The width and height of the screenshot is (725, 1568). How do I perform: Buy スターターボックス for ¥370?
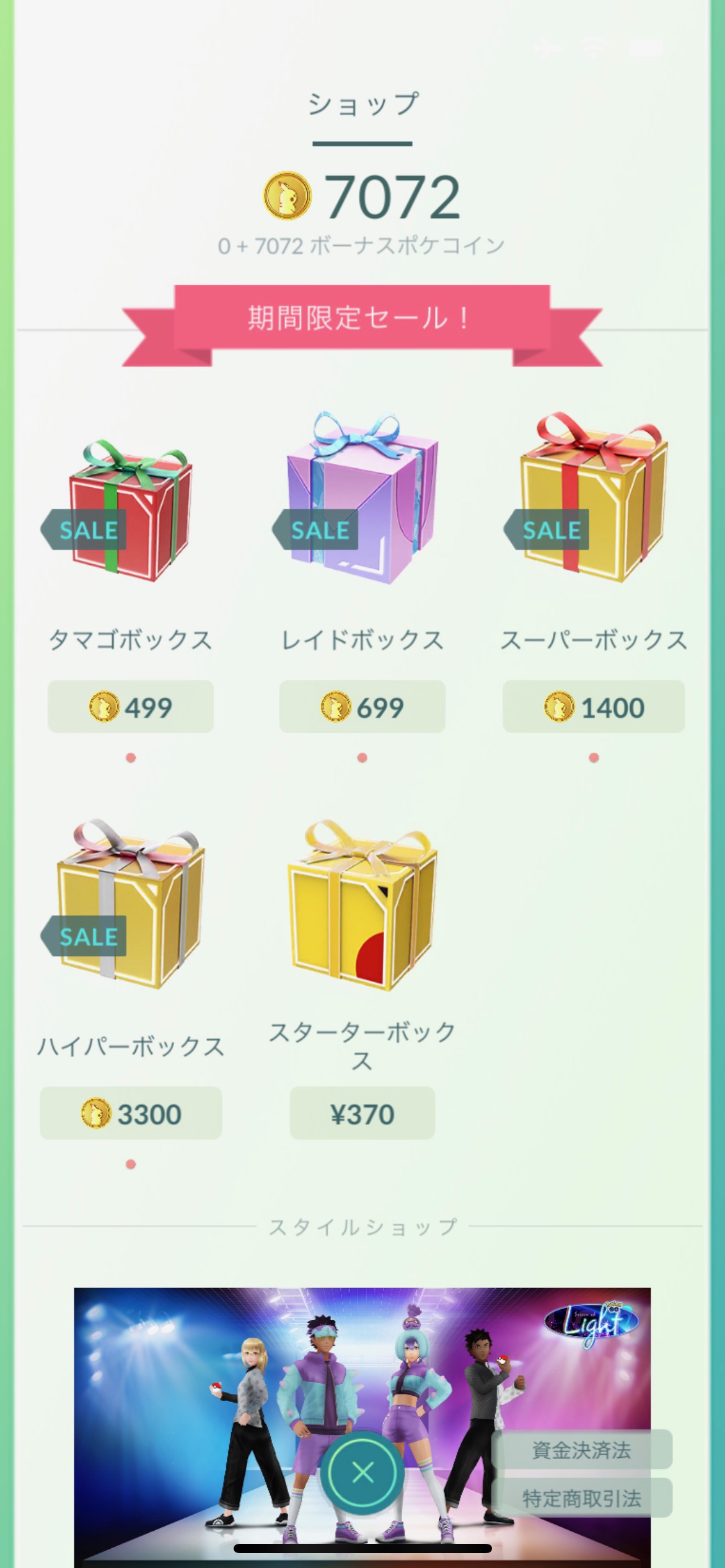[362, 1113]
